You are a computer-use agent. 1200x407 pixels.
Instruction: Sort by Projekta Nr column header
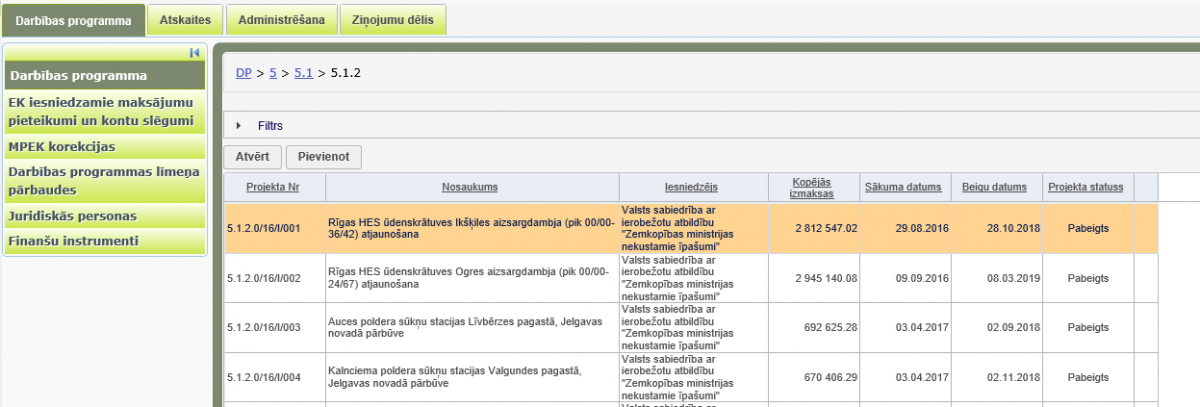coord(274,187)
